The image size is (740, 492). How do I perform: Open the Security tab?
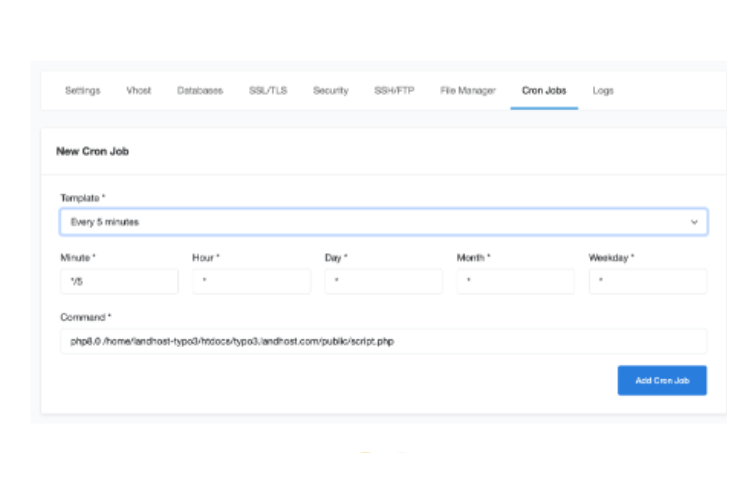click(x=330, y=91)
